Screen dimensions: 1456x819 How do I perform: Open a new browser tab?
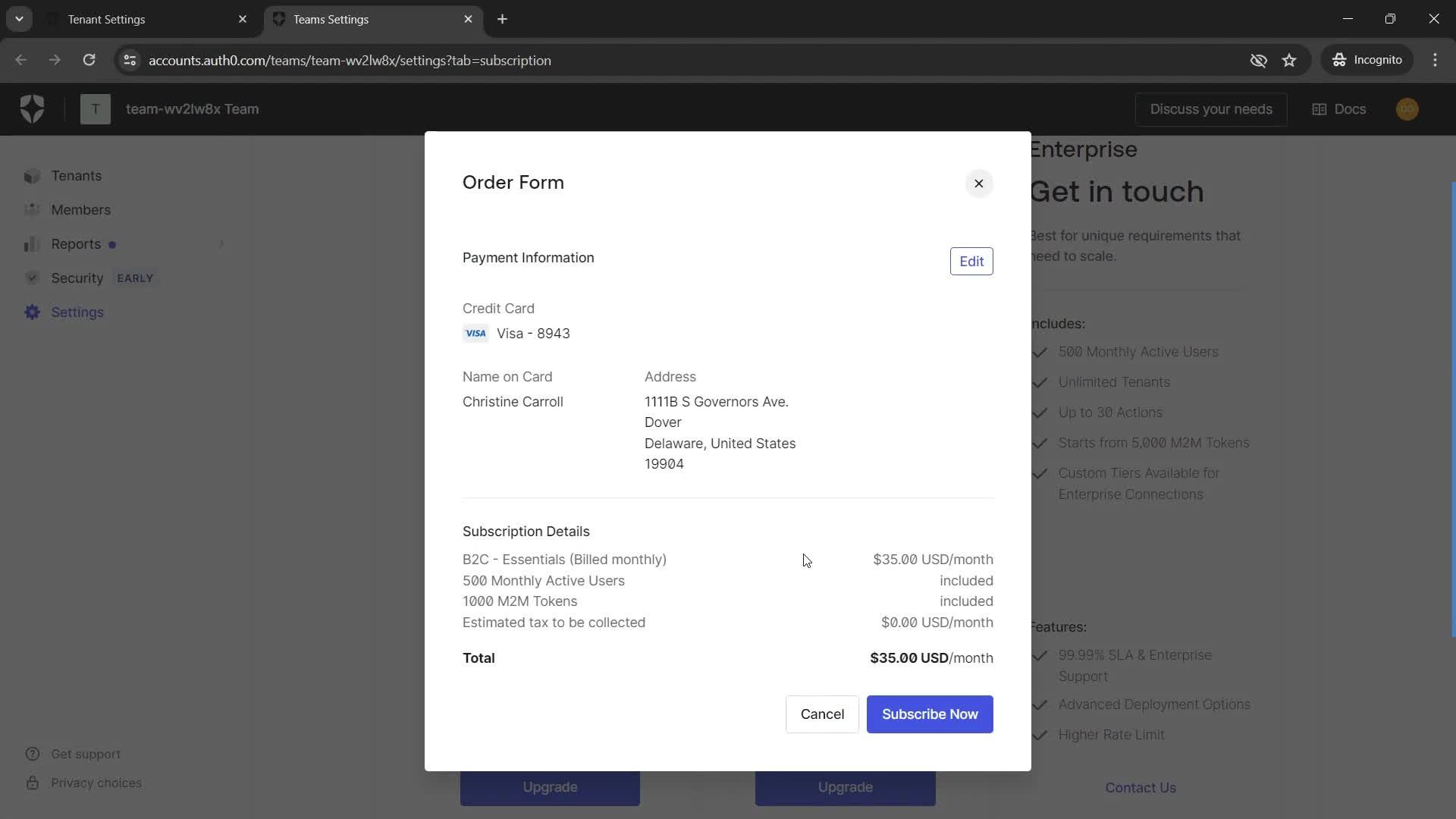tap(502, 20)
